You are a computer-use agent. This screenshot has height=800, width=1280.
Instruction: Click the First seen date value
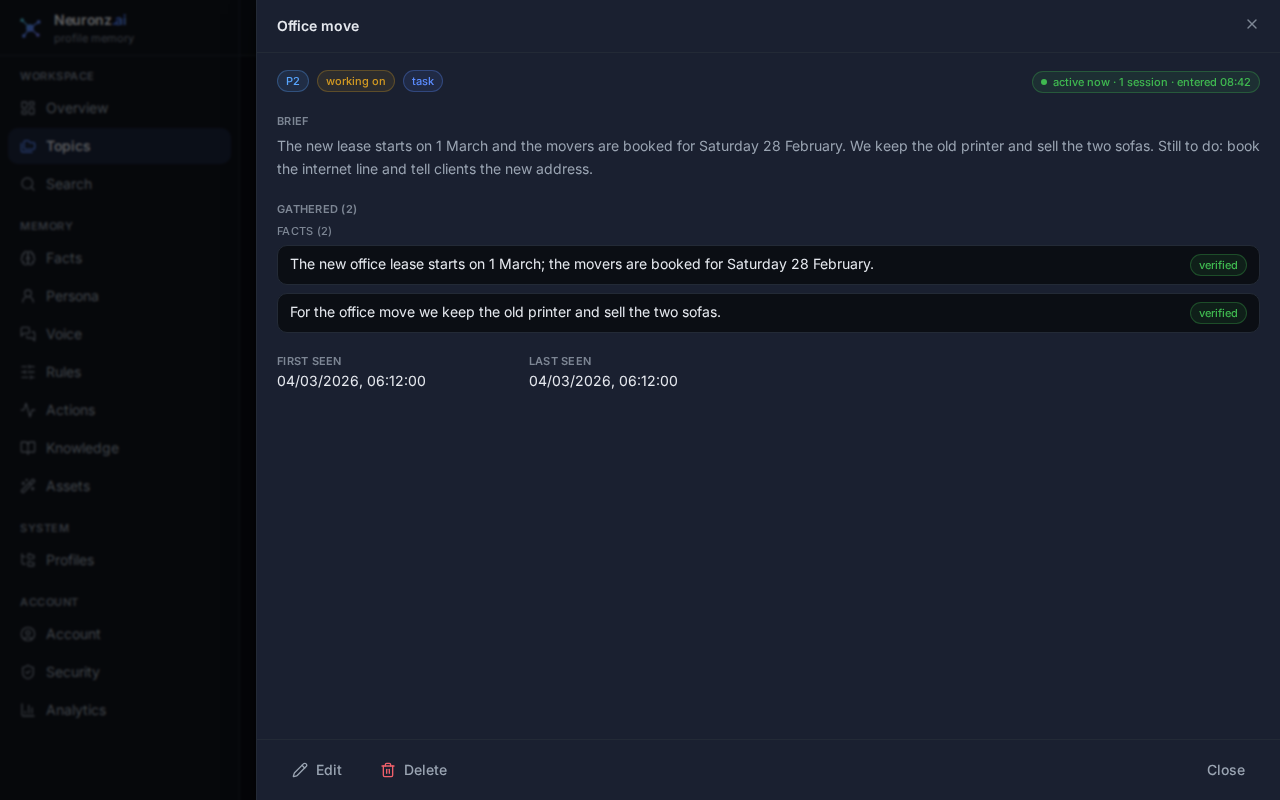[x=351, y=381]
